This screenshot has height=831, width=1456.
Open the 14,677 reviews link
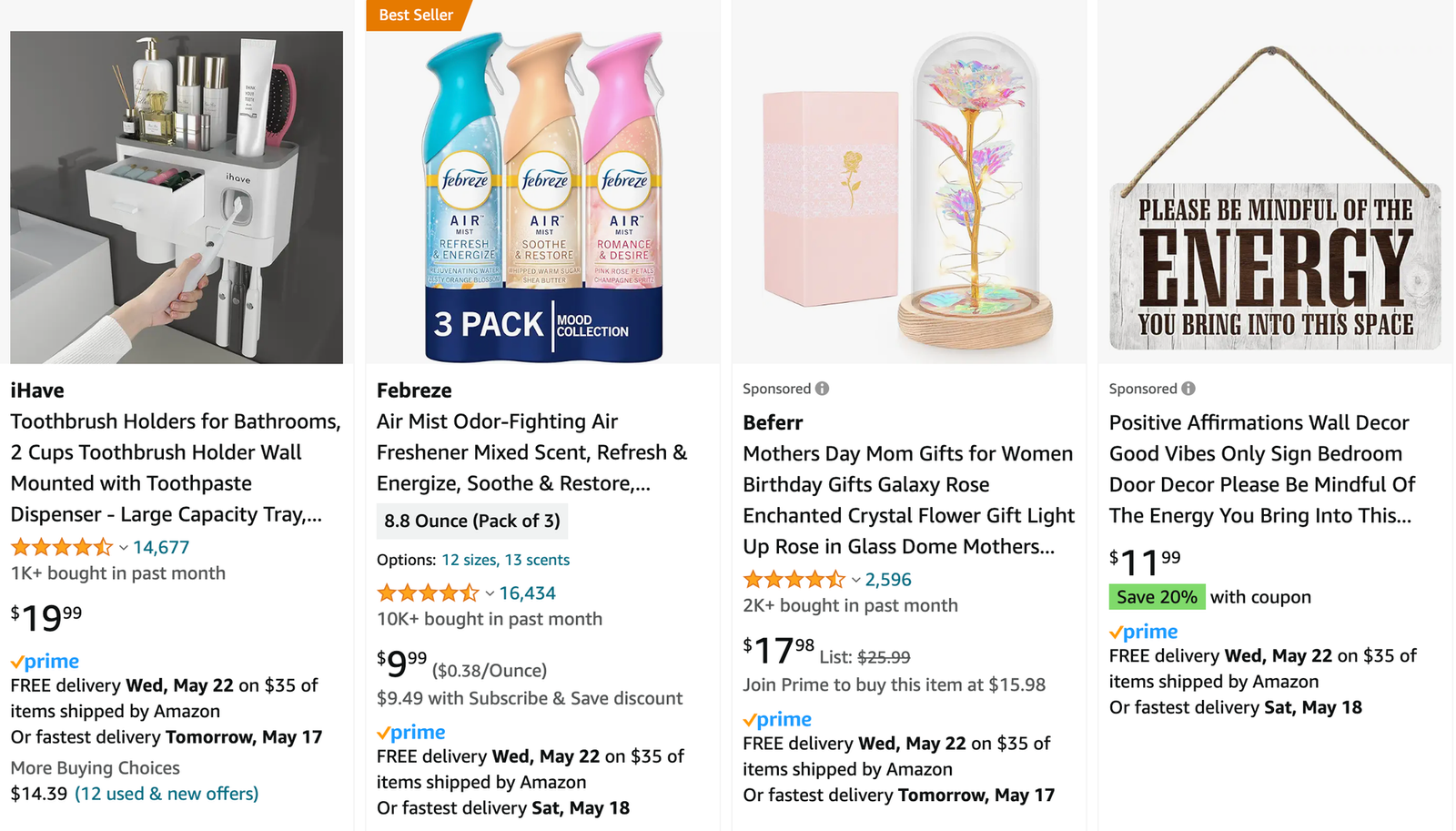click(x=160, y=547)
